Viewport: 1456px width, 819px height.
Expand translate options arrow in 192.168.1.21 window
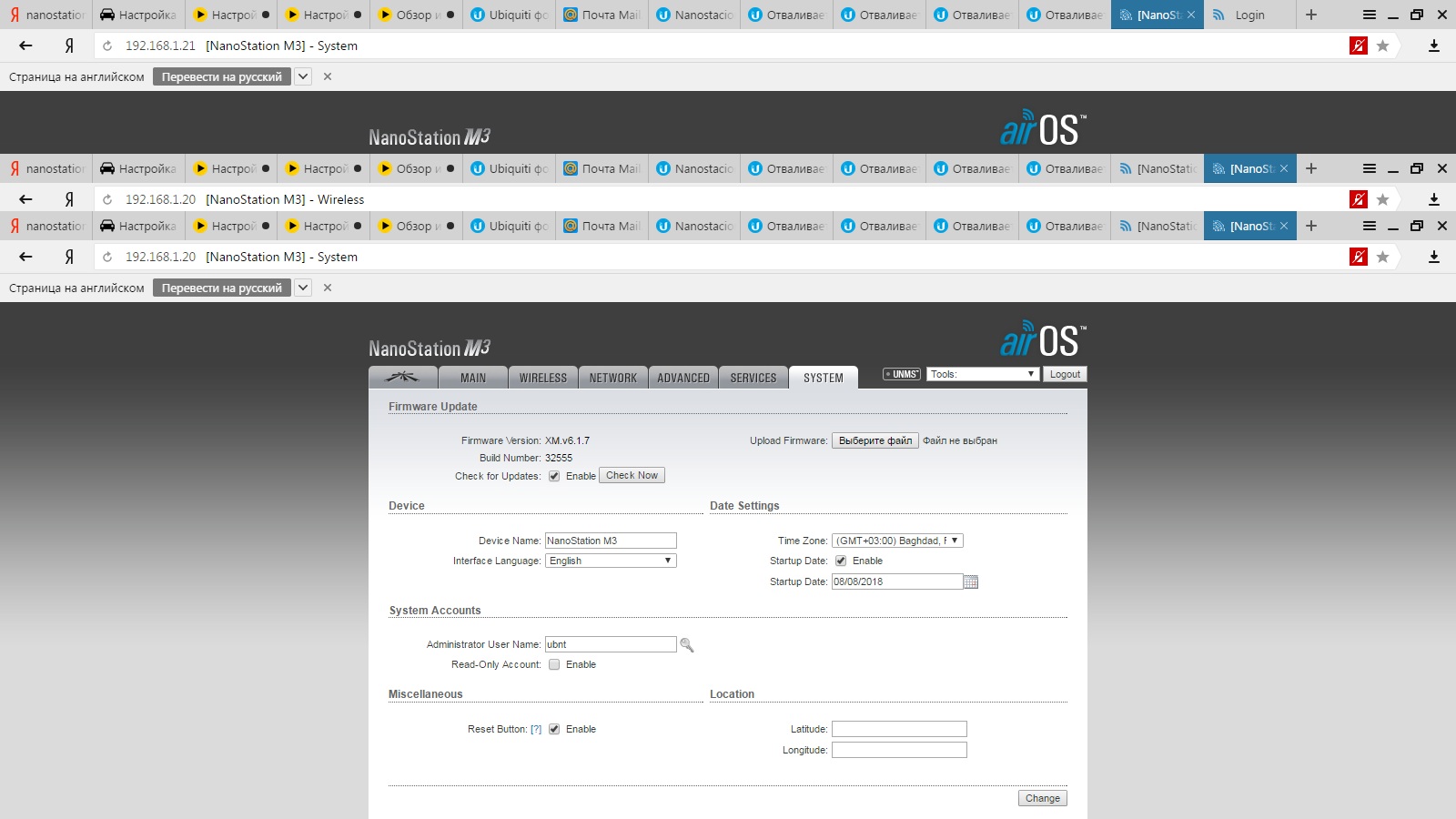click(x=303, y=76)
